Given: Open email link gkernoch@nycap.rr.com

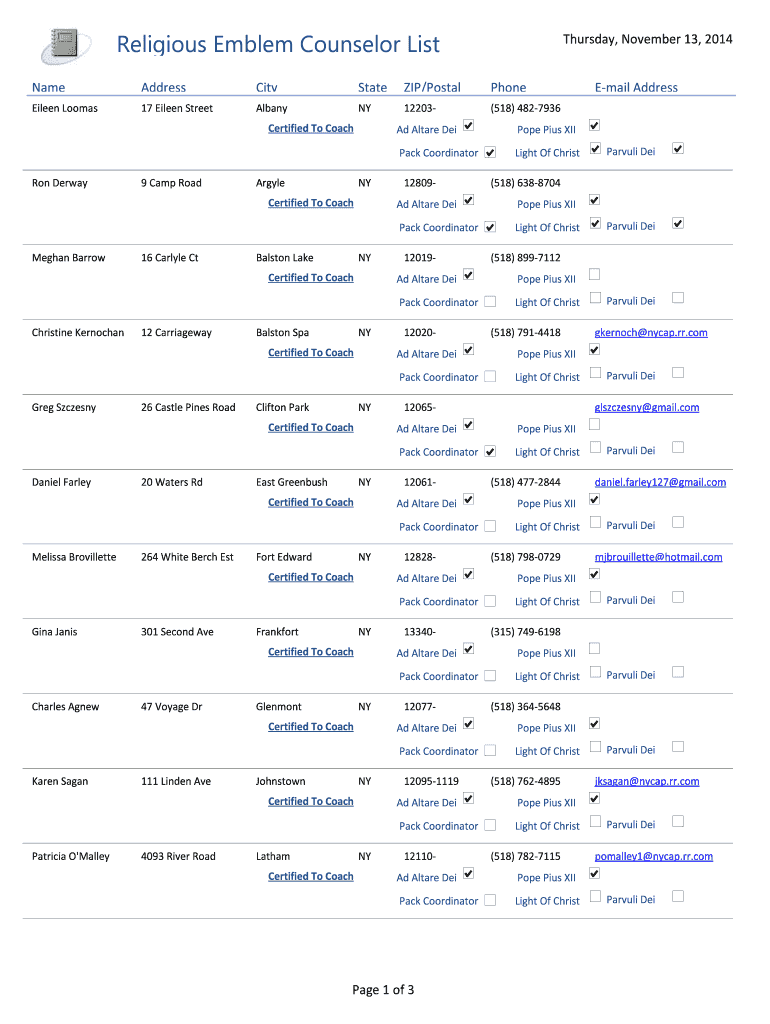Looking at the screenshot, I should (x=651, y=333).
